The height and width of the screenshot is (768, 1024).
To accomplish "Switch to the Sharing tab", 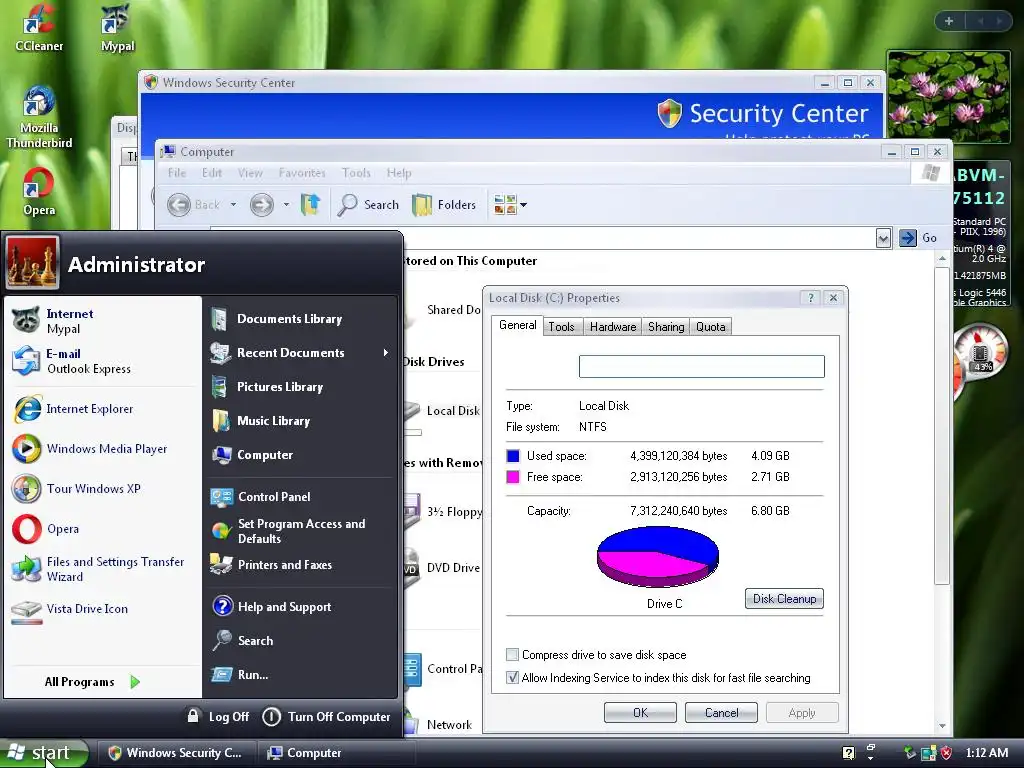I will [666, 327].
